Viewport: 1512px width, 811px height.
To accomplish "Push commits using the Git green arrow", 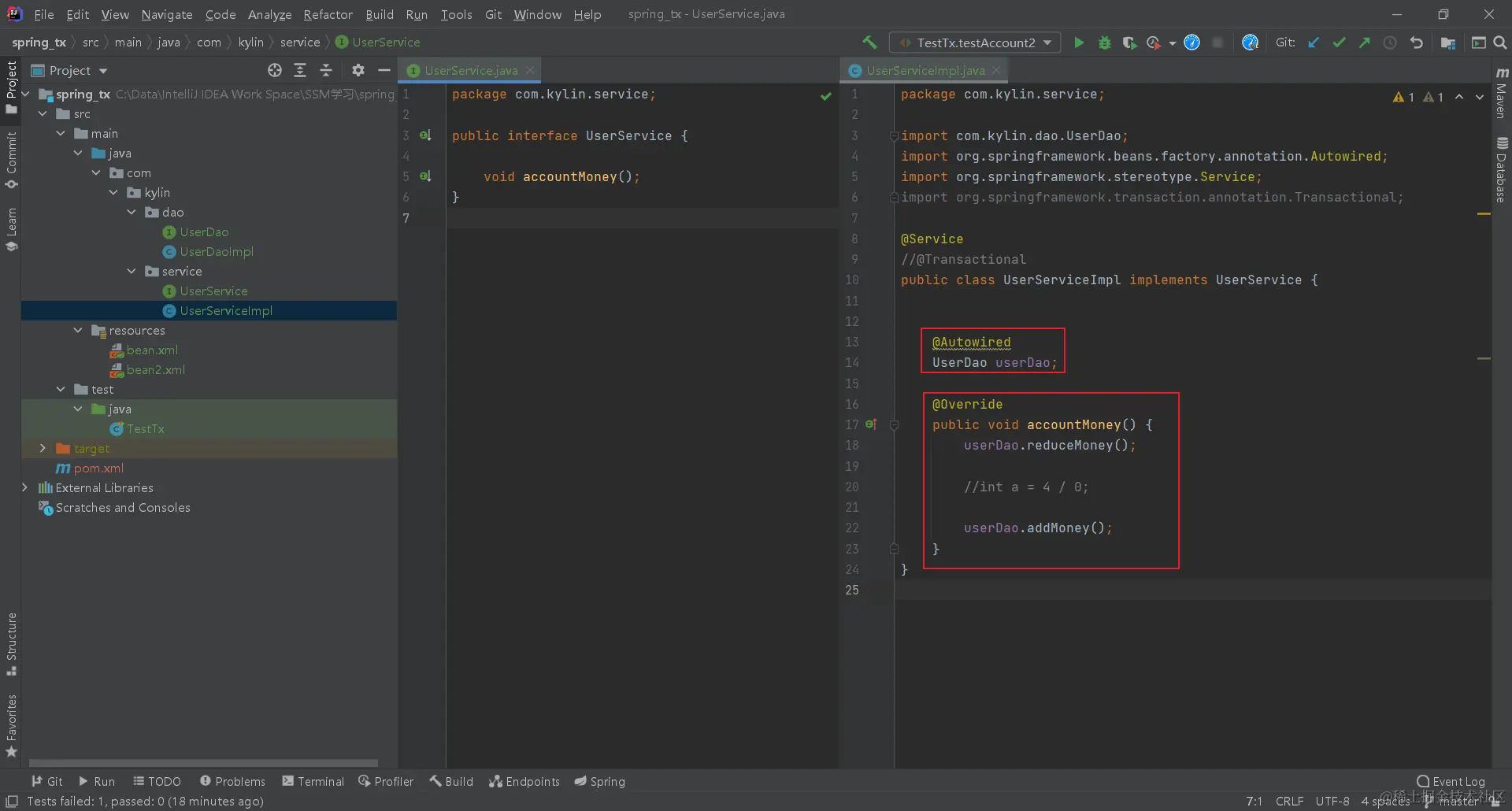I will point(1364,43).
